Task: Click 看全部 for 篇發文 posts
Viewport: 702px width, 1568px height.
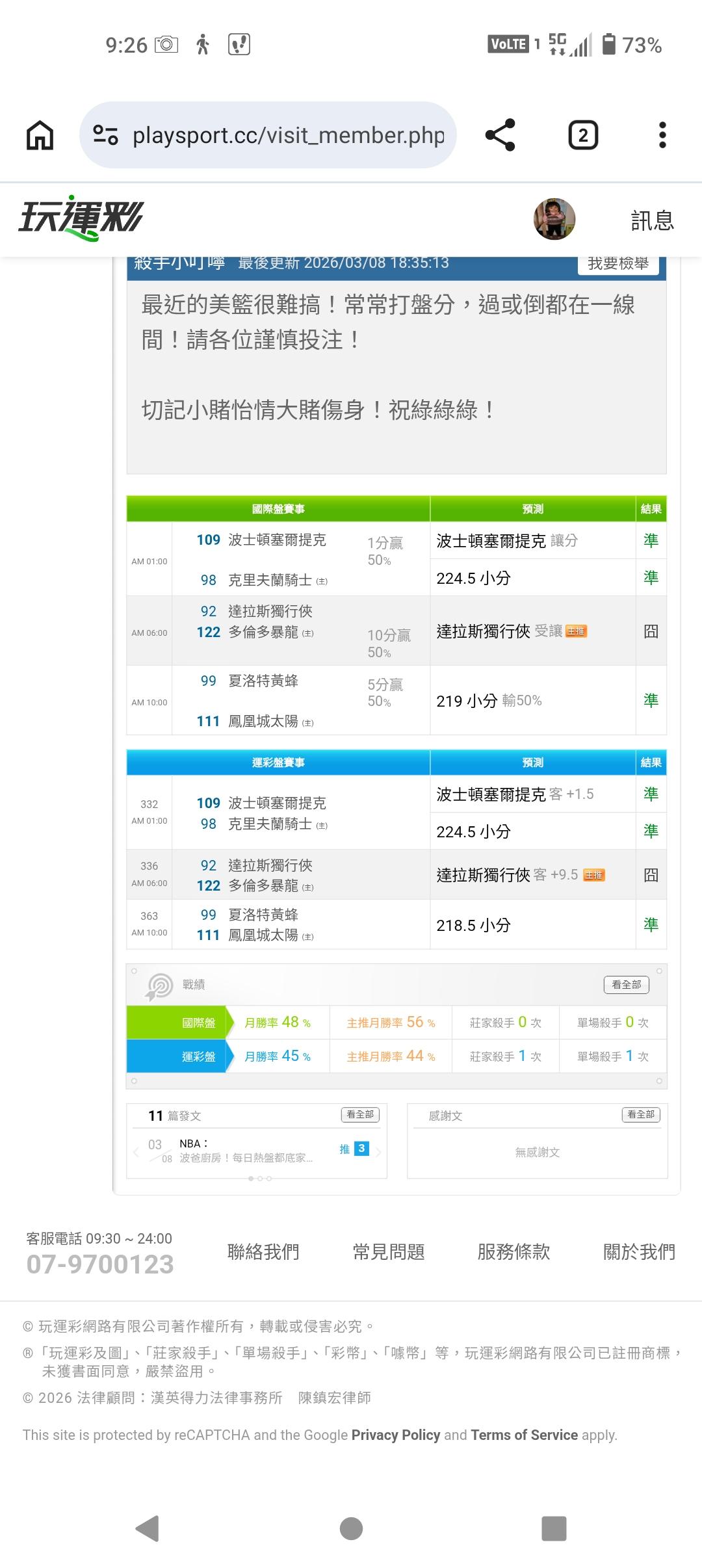Action: coord(360,1115)
